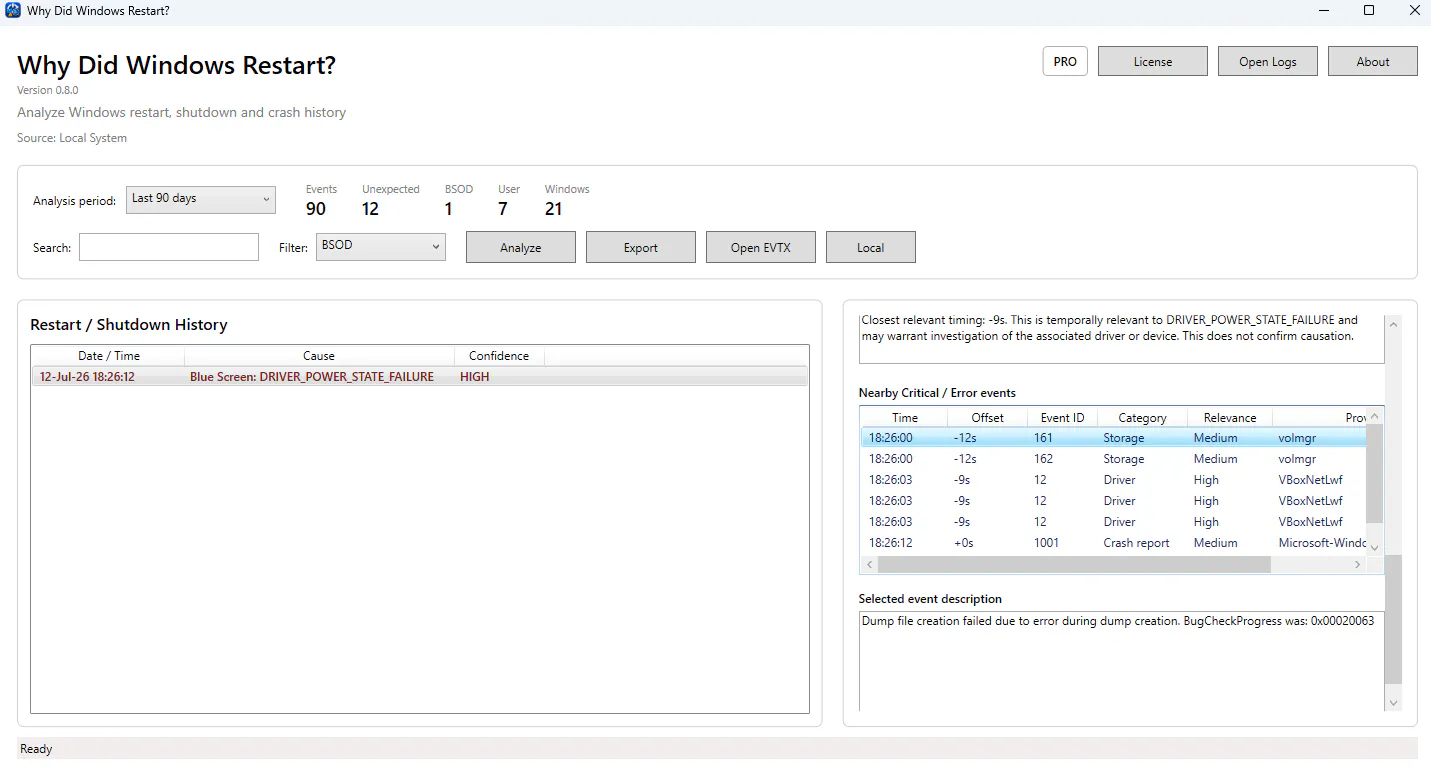Sort nearby events by Event ID column
The height and width of the screenshot is (775, 1431).
click(x=1062, y=417)
